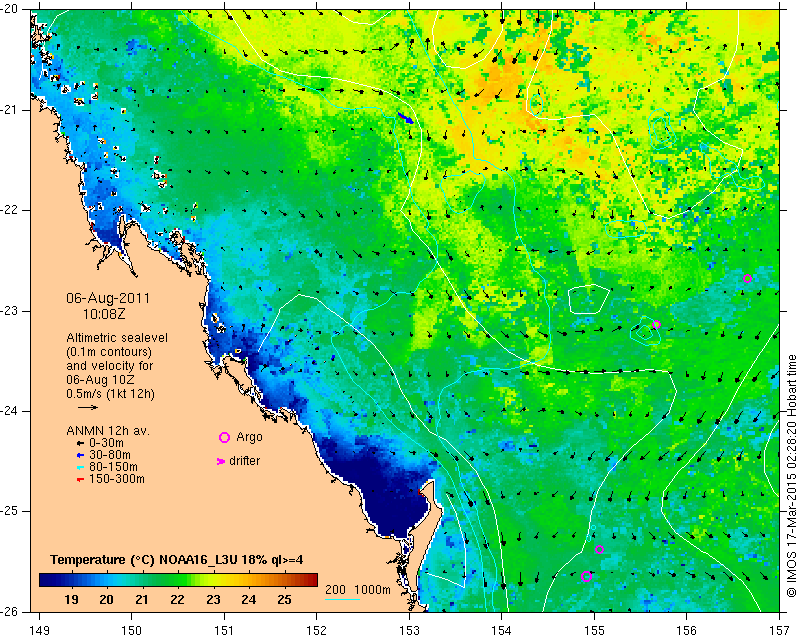This screenshot has height=640, width=800.
Task: Click the cyan 200m contour legend line
Action: 343,599
